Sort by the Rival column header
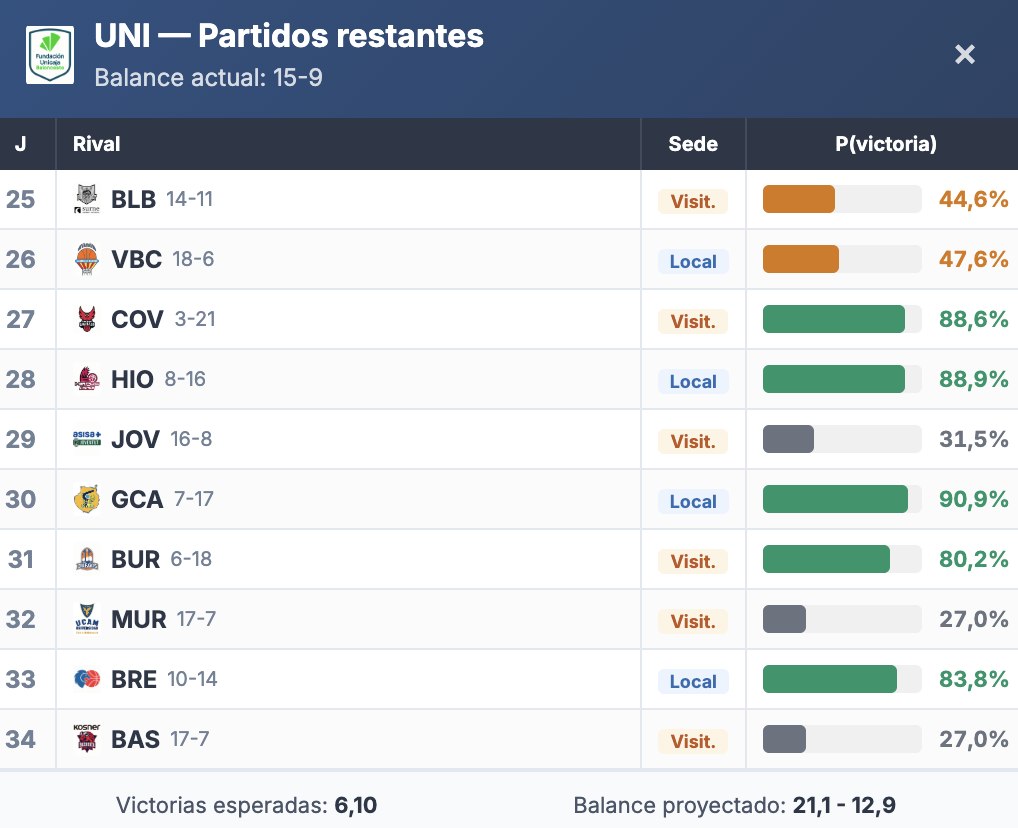Screen dimensions: 1018x828 (97, 144)
